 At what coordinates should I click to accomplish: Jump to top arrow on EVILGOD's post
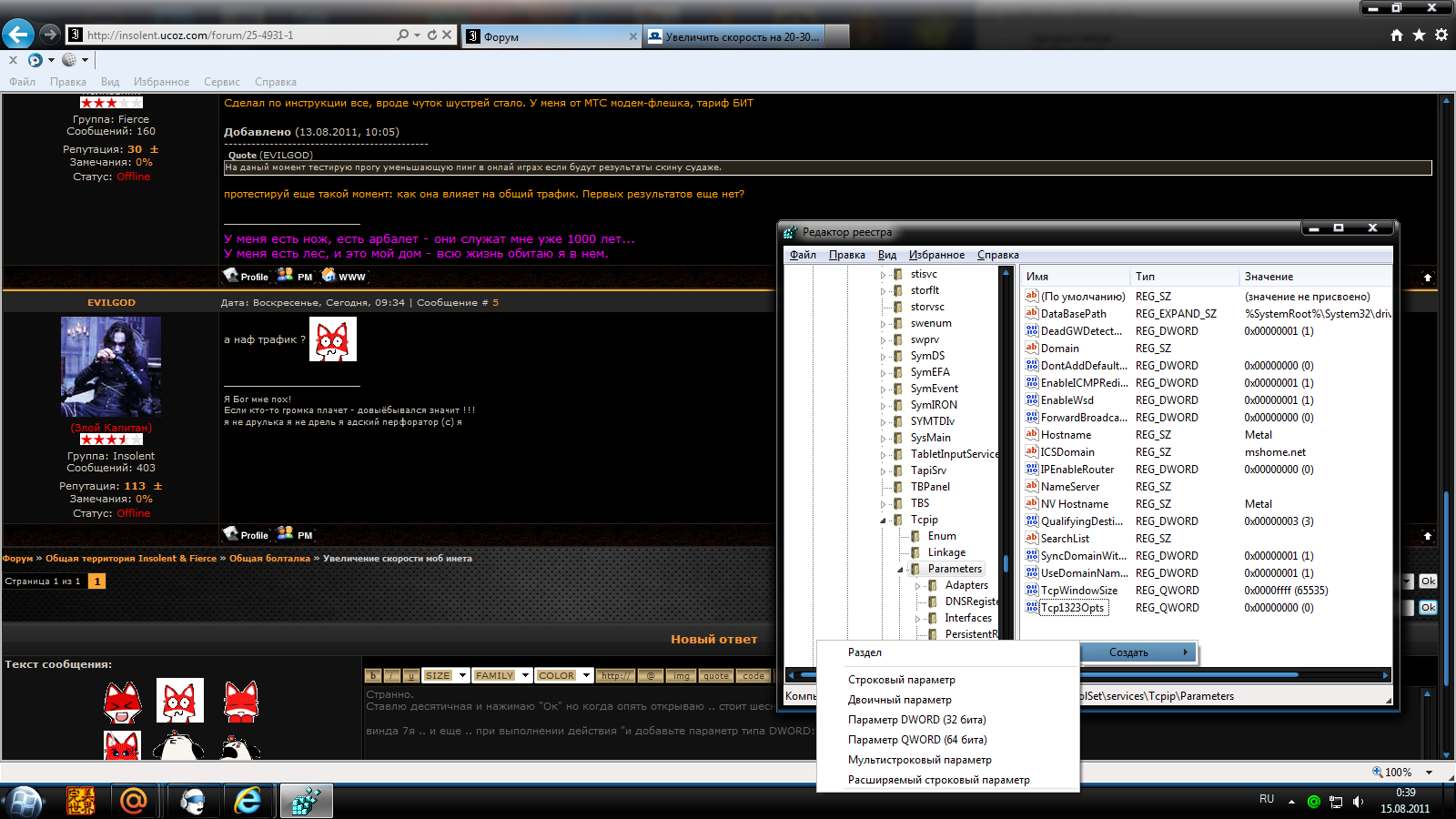pos(1427,536)
